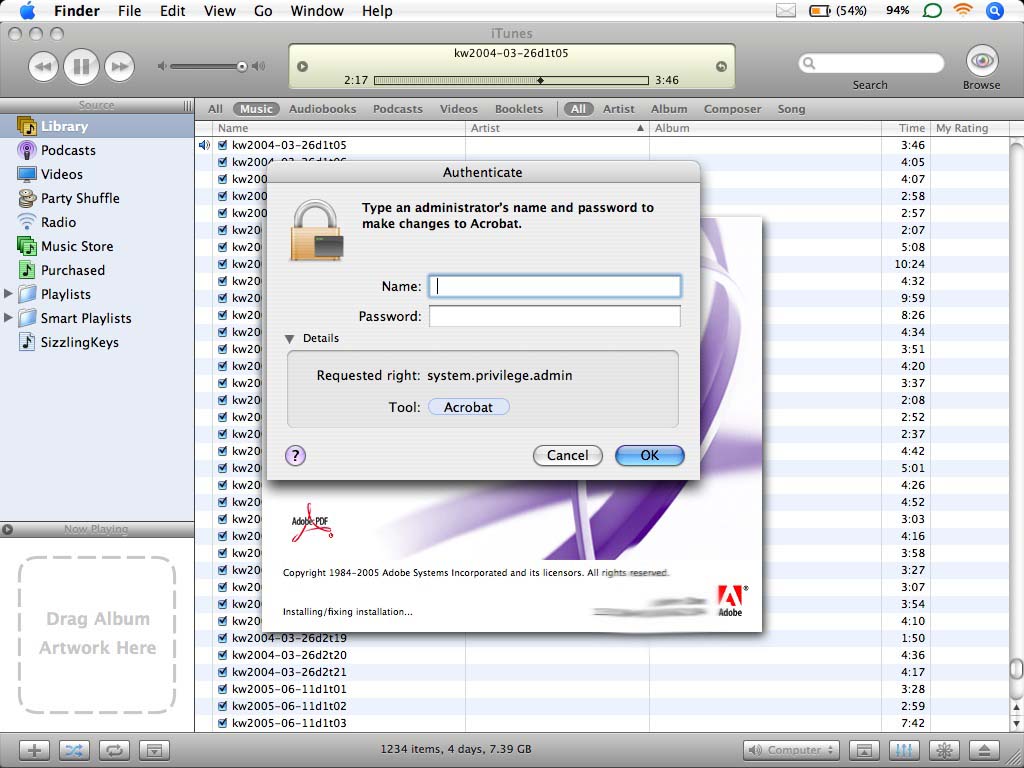Click the mail envelope menu bar icon
The width and height of the screenshot is (1024, 768).
point(786,10)
